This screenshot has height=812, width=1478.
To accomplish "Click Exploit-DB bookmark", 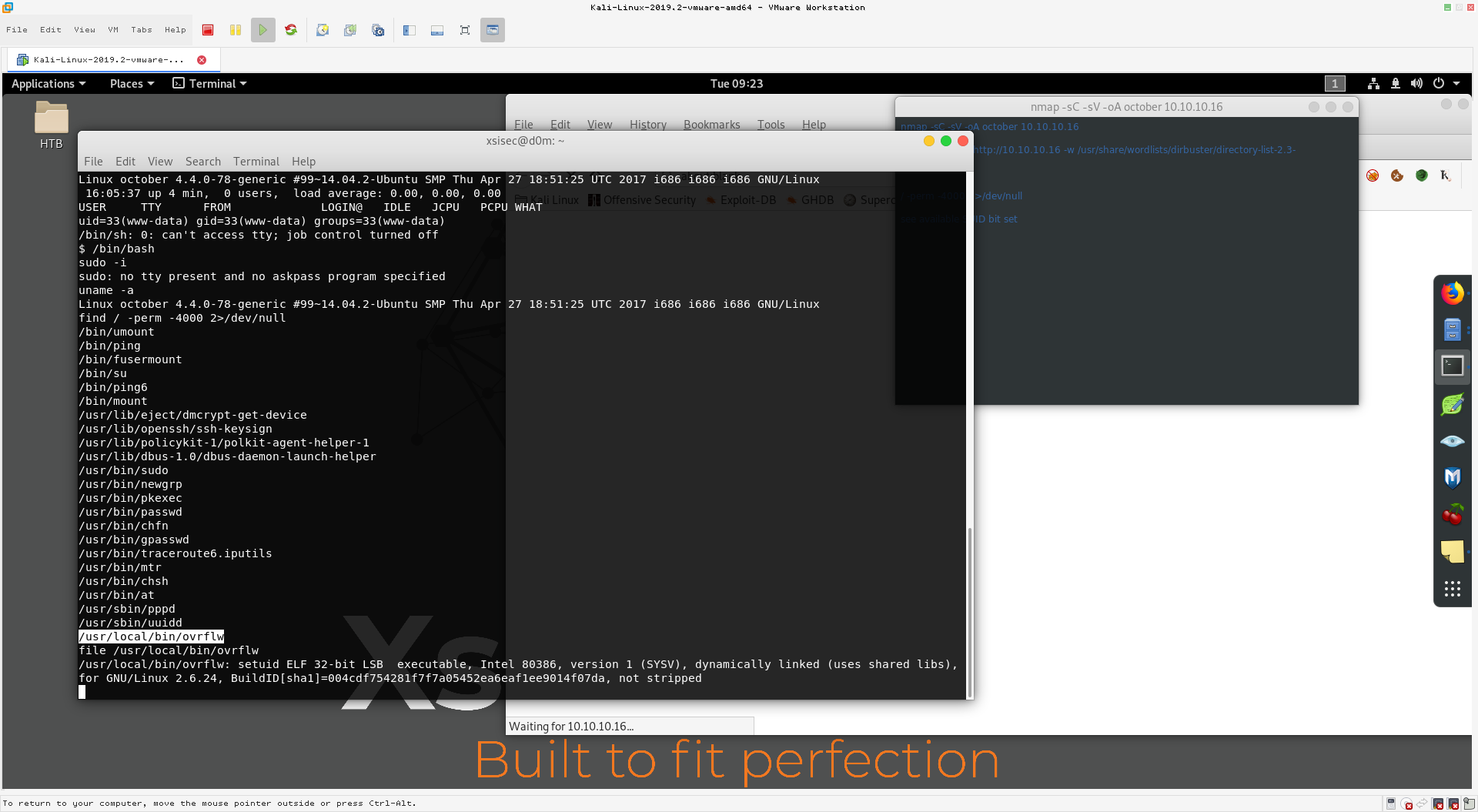I will 741,200.
